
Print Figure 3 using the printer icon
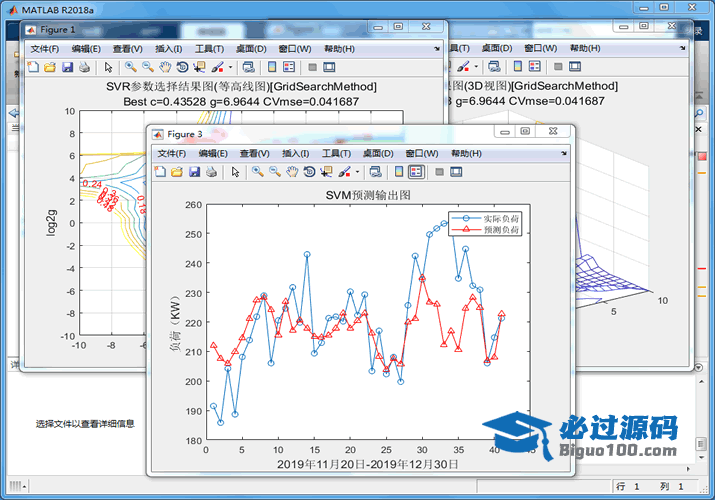click(211, 172)
